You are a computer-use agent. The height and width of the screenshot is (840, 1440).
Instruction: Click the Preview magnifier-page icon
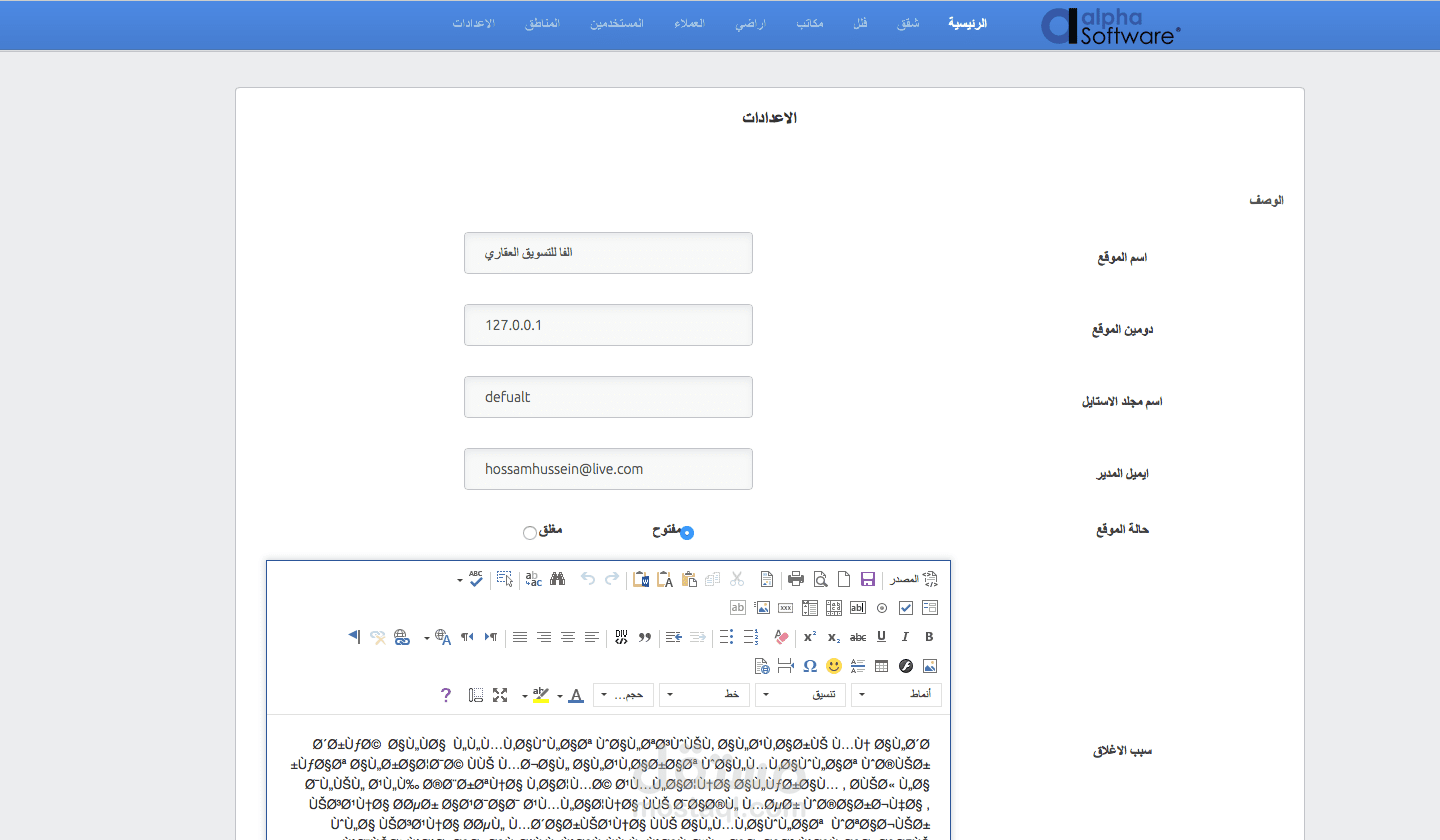pos(820,578)
